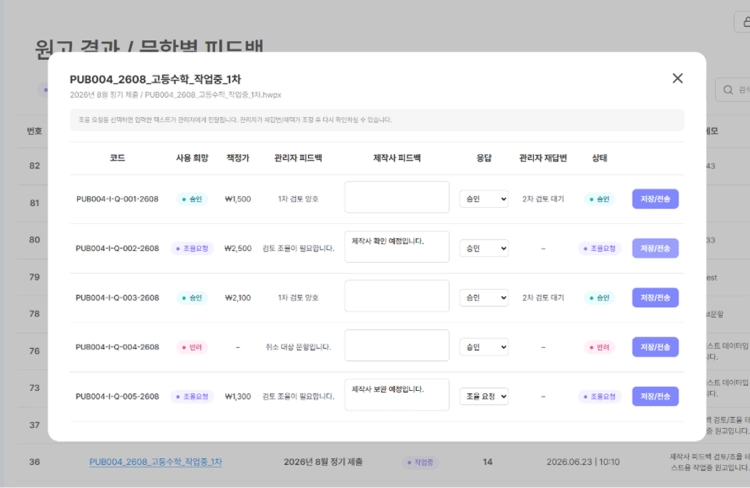Click code PUB004-I-Q-004-2608
750x488 pixels.
[x=117, y=347]
